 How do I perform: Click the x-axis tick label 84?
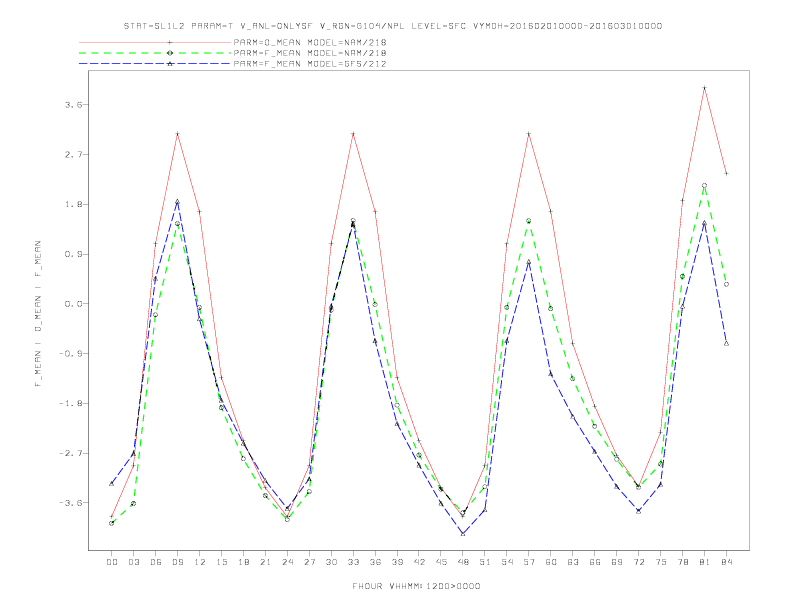727,562
